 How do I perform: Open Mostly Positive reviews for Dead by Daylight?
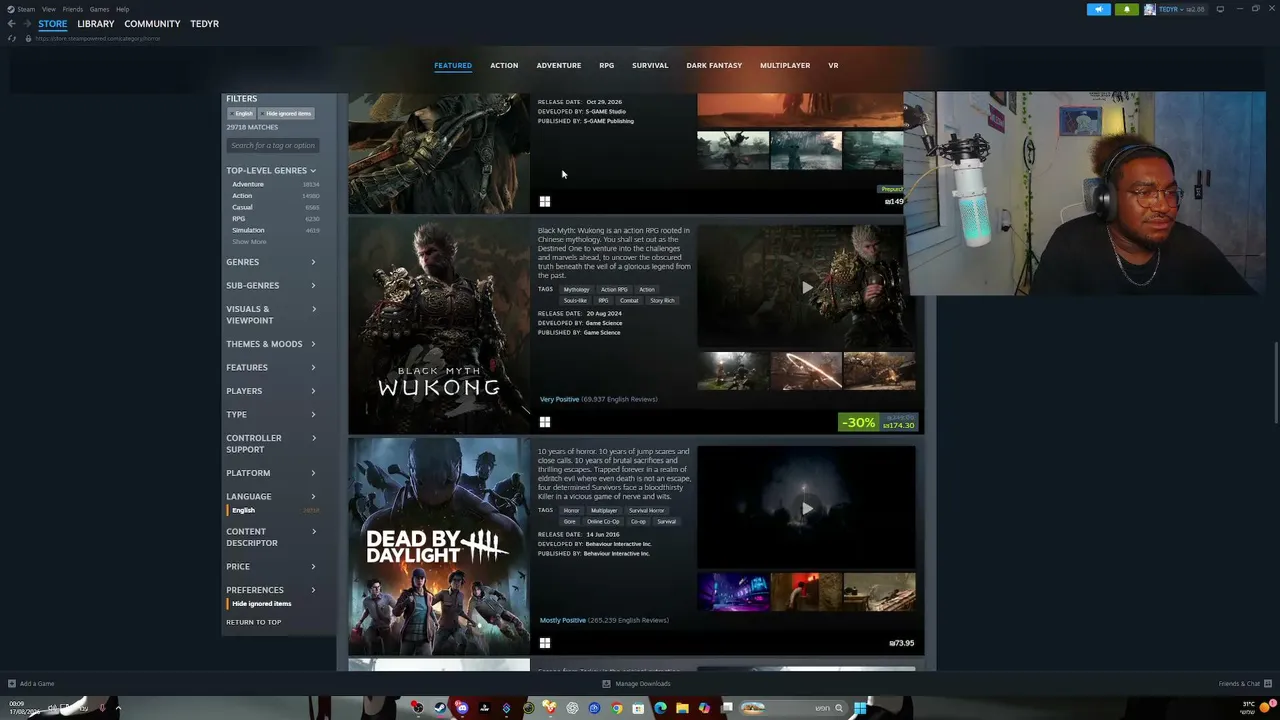(x=563, y=620)
